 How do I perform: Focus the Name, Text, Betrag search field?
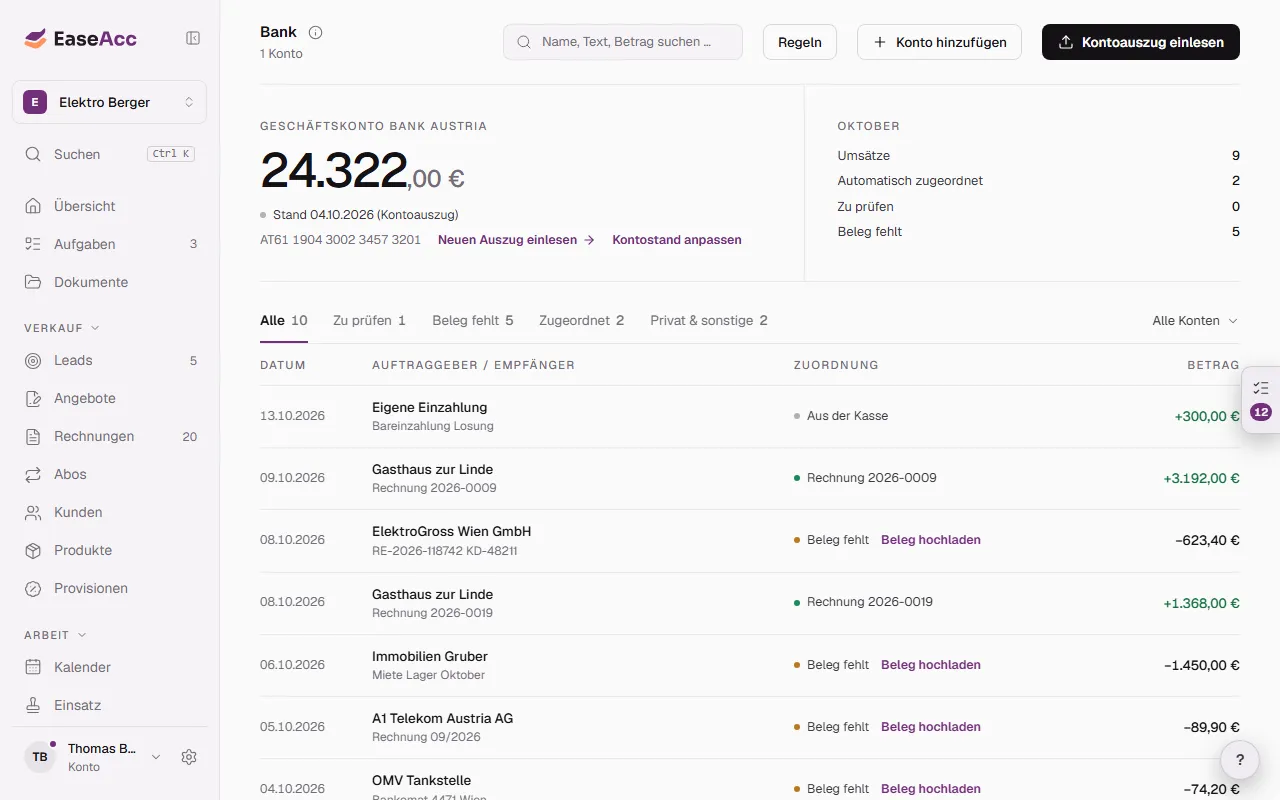(623, 42)
